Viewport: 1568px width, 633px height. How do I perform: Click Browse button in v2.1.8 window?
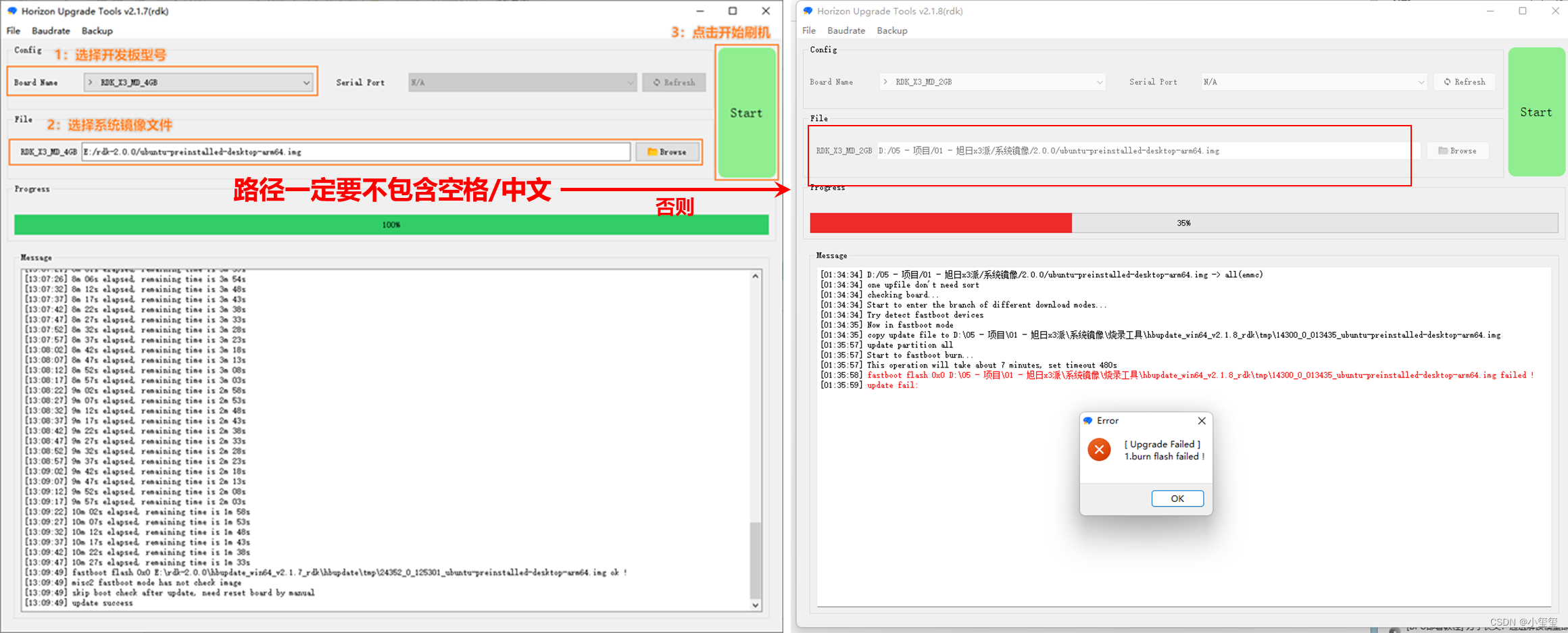1458,151
